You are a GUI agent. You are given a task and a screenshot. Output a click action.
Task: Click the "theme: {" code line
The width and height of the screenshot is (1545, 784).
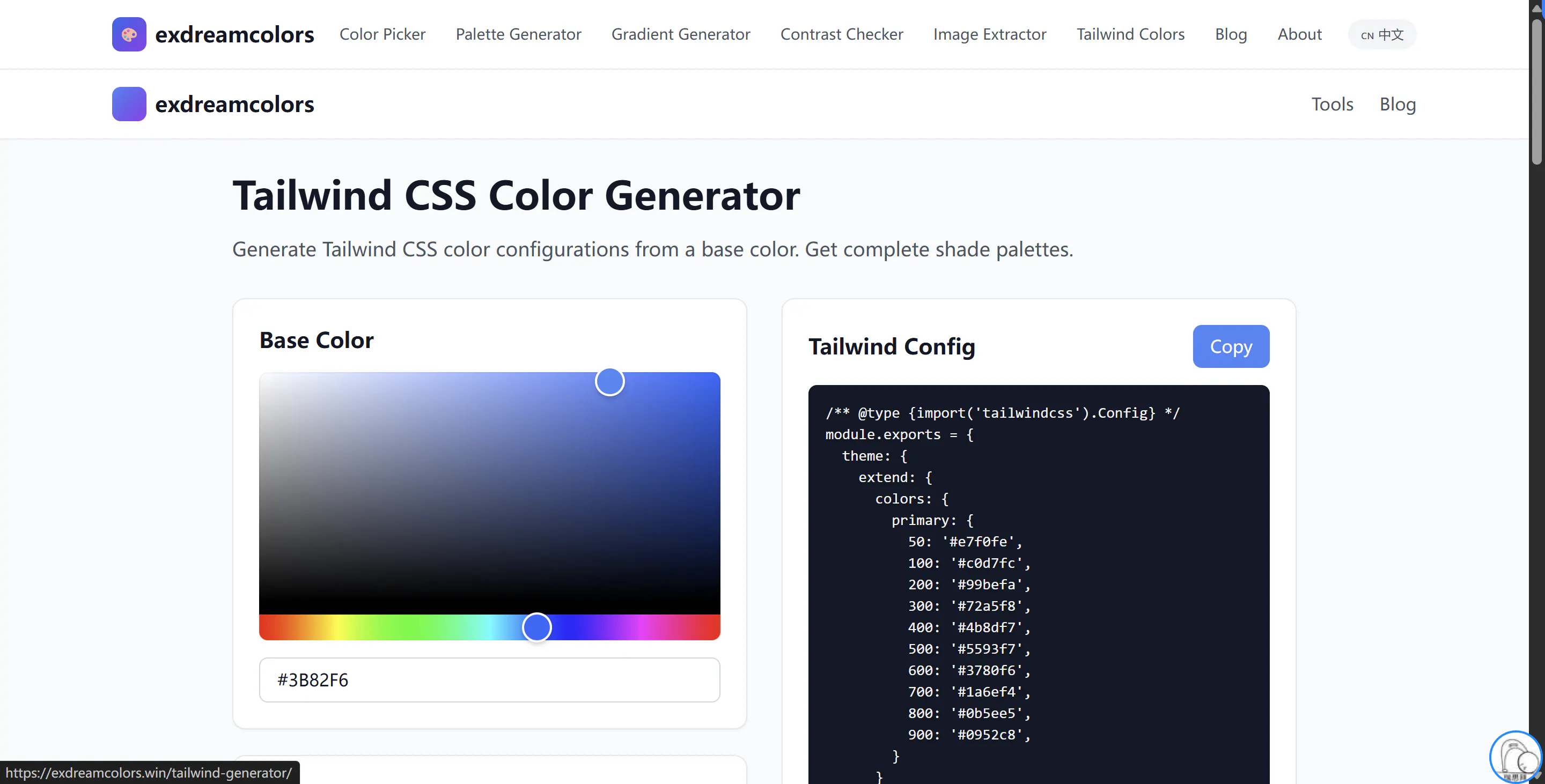click(875, 456)
